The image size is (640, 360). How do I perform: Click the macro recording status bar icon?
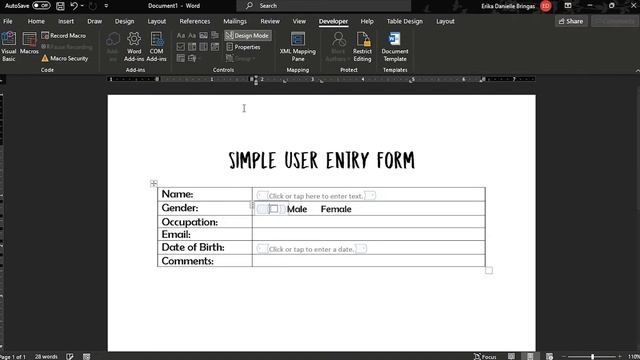pos(87,356)
